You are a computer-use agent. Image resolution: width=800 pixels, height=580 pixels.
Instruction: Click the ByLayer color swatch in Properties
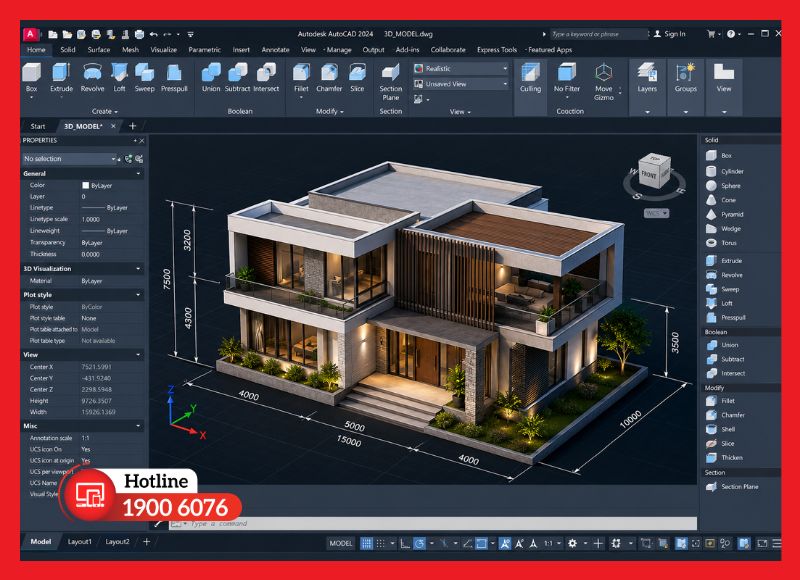(85, 185)
